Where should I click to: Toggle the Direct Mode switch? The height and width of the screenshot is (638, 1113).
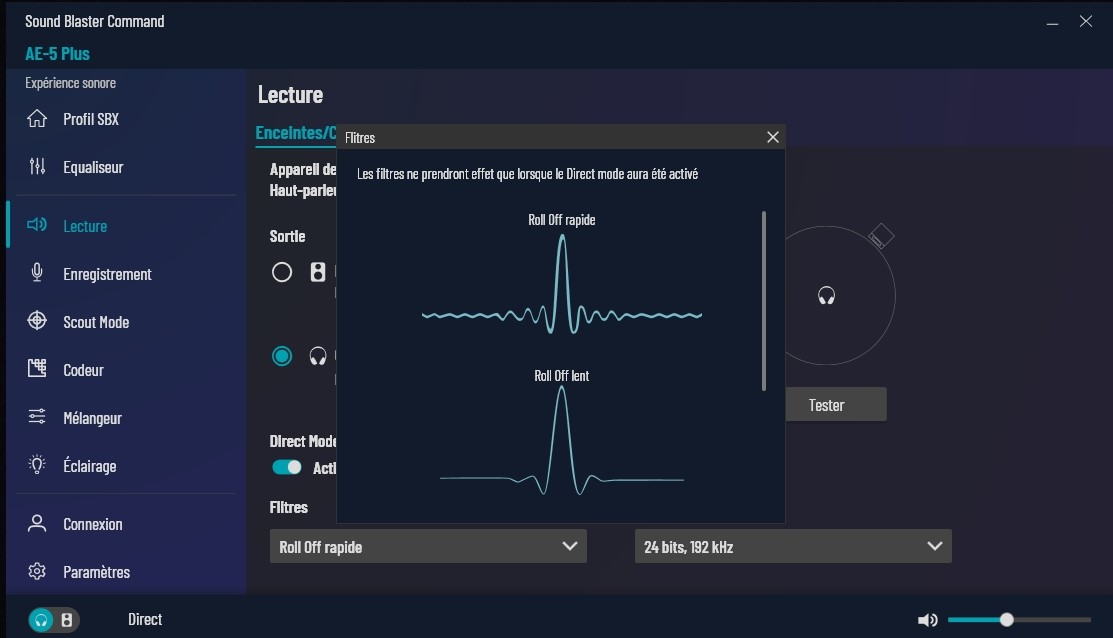[x=287, y=467]
